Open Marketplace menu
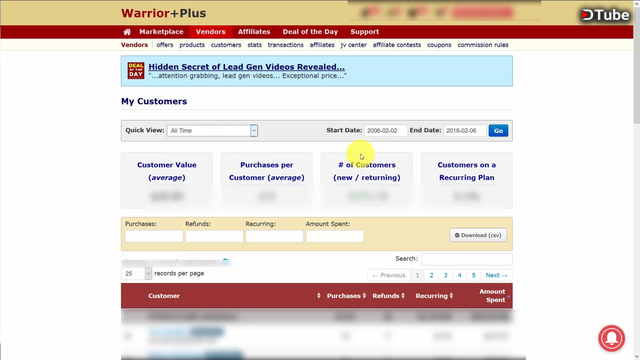Screen dimensions: 640x360 tap(161, 32)
